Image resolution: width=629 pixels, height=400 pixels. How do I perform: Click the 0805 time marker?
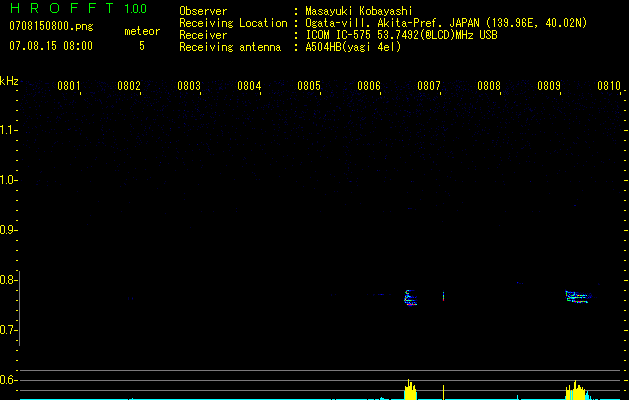pos(308,86)
